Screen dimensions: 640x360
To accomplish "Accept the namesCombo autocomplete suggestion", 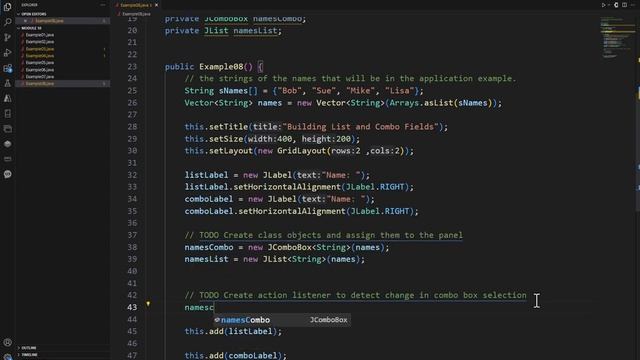I will [282, 320].
